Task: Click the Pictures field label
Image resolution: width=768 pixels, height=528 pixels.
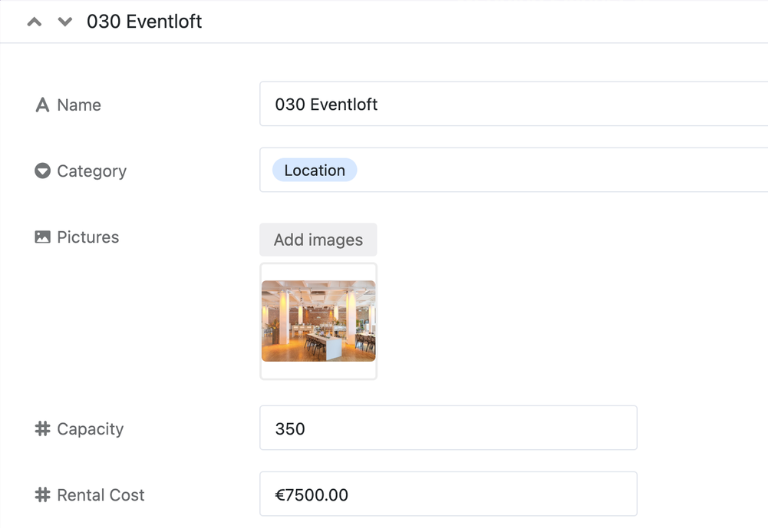Action: (x=88, y=237)
